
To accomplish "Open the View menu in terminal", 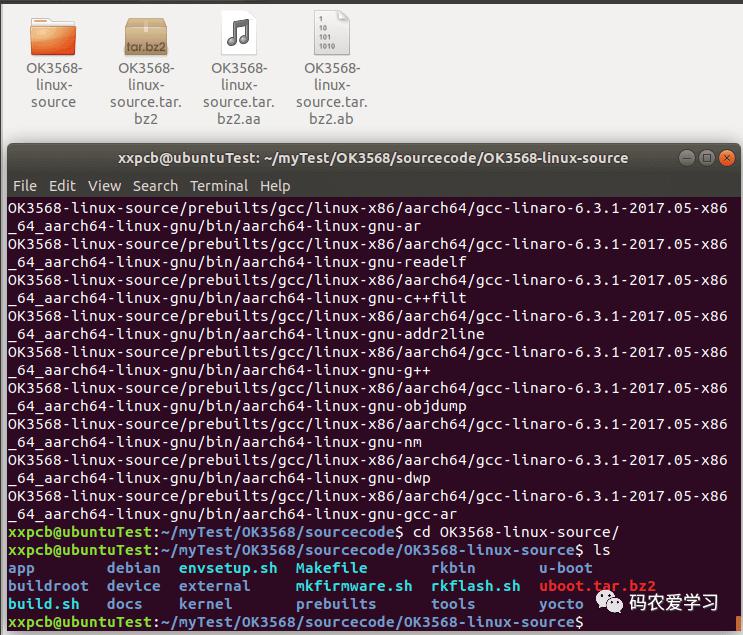I will tap(104, 186).
